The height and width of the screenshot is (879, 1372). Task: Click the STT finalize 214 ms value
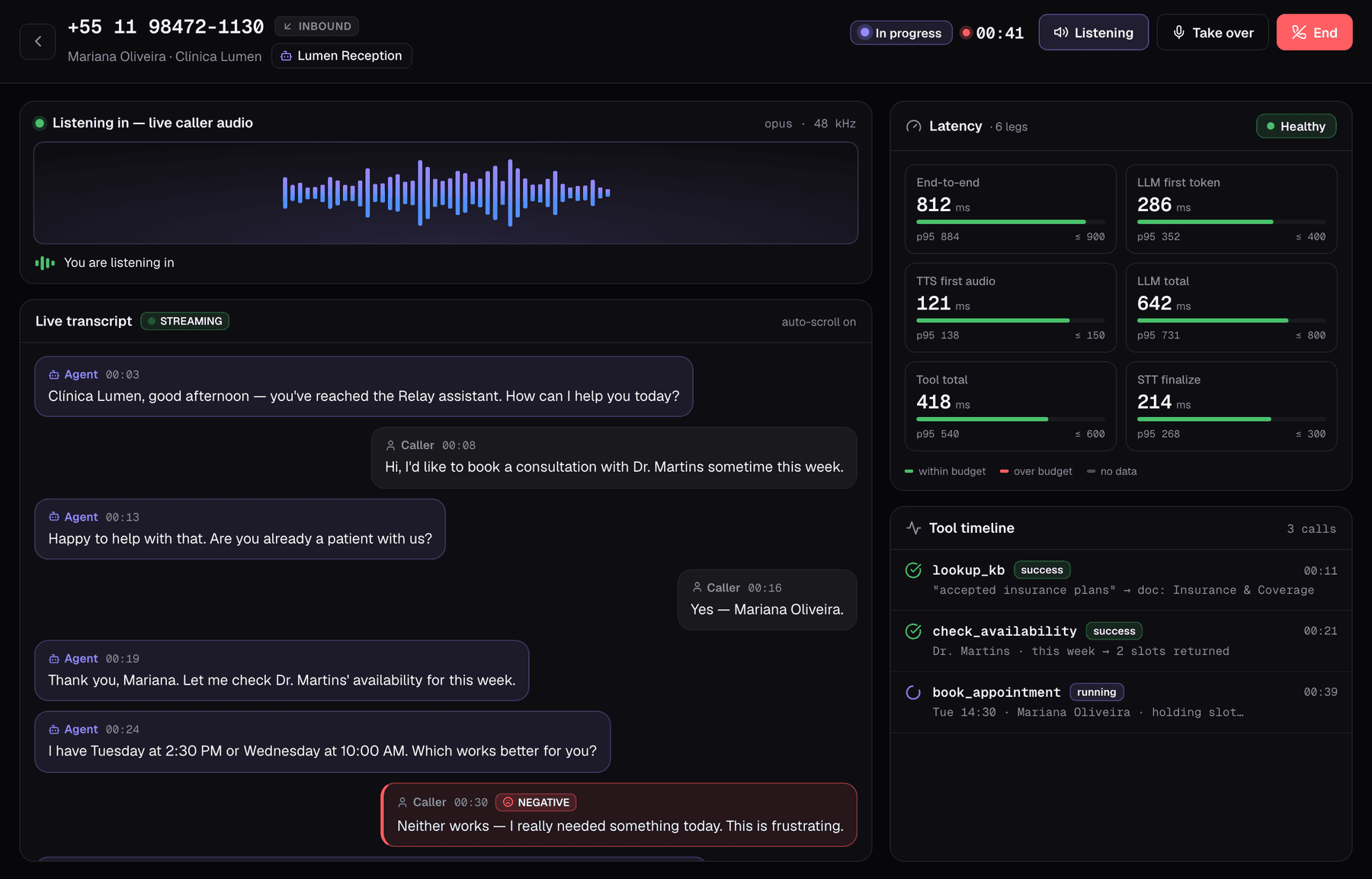(x=1164, y=402)
